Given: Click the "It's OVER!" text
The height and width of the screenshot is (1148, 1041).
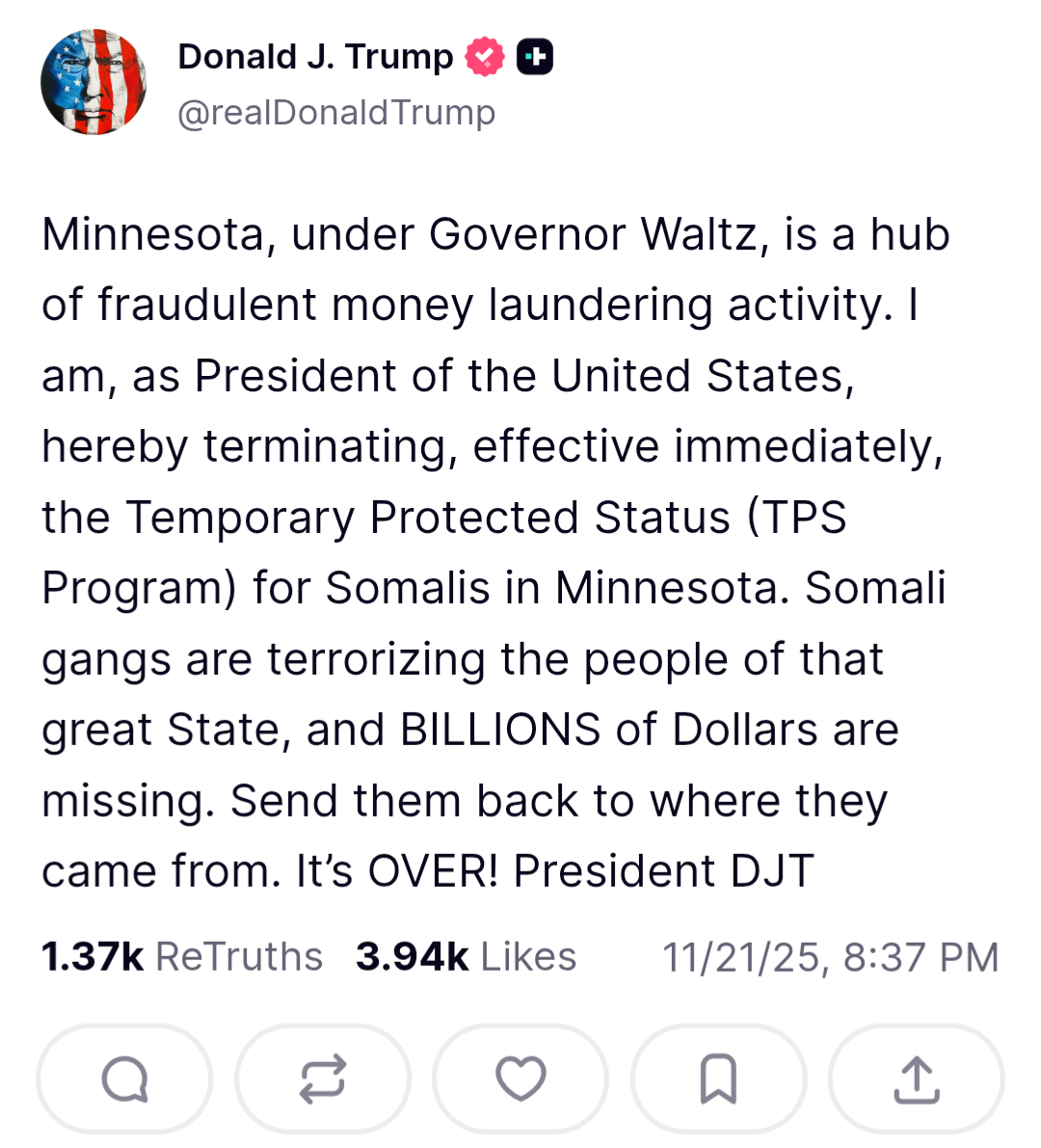Looking at the screenshot, I should [x=397, y=871].
